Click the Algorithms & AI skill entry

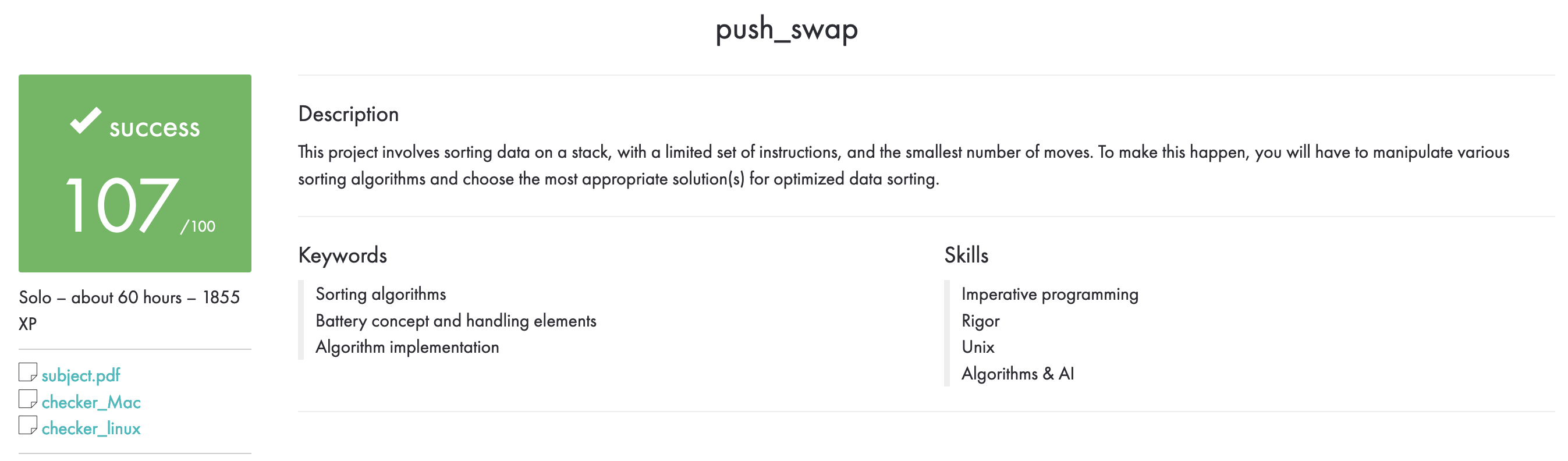[x=1018, y=374]
